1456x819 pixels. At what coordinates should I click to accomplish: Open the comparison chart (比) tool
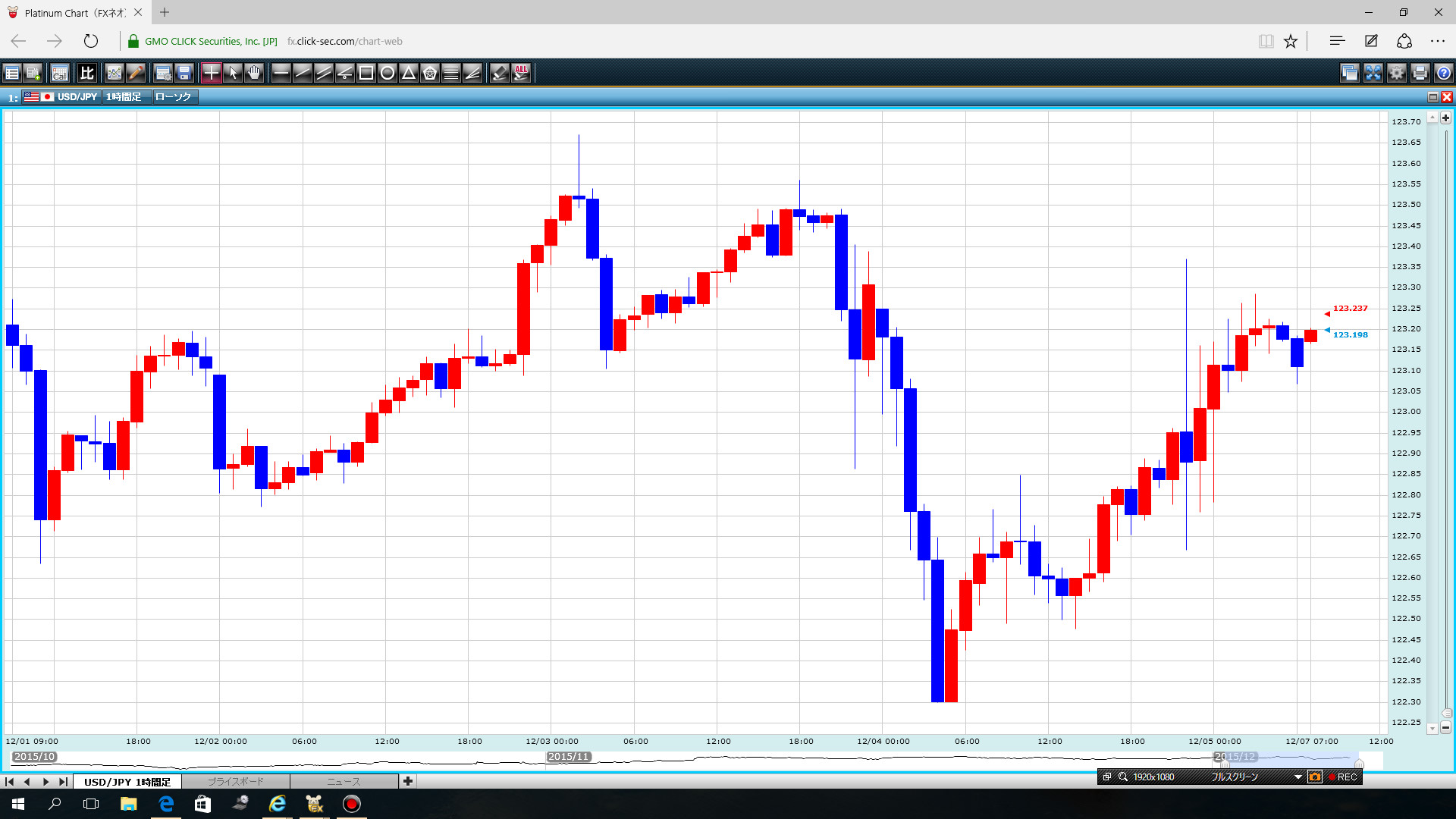[87, 73]
